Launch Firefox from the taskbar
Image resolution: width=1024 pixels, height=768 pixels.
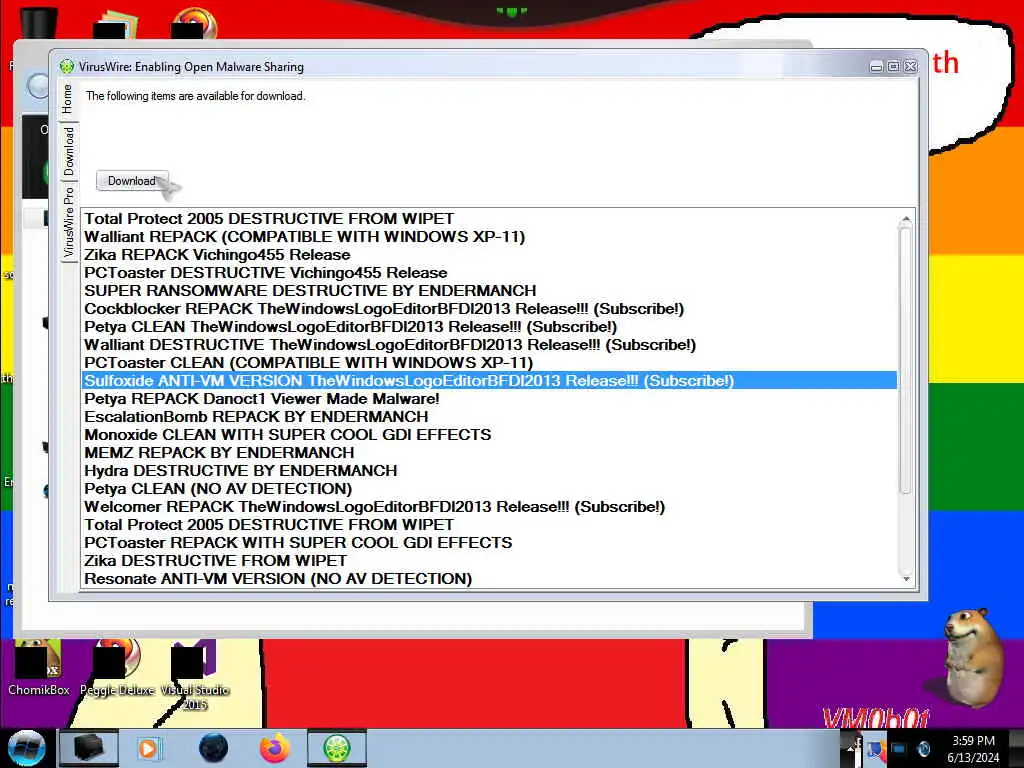click(275, 748)
